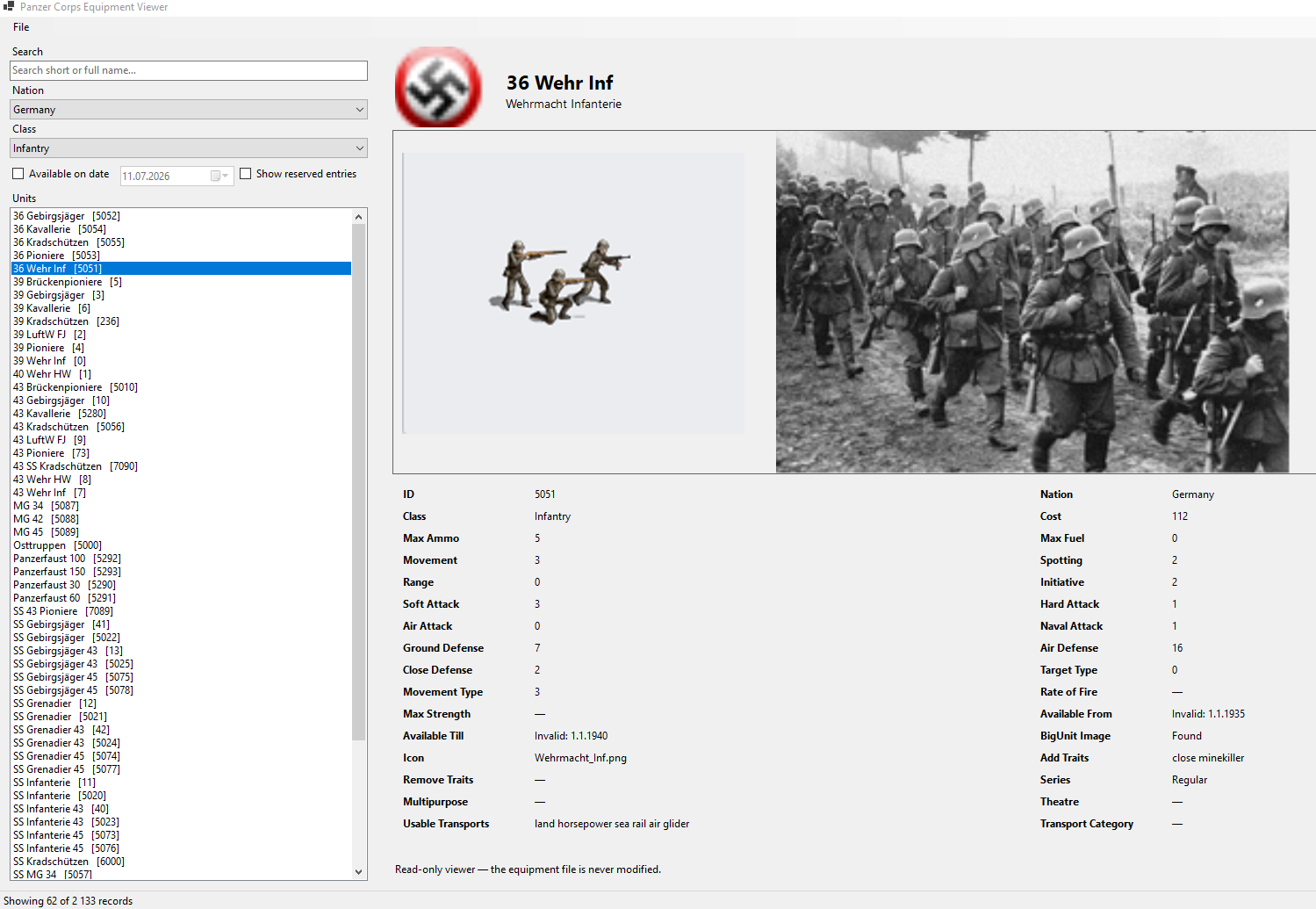This screenshot has width=1316, height=909.
Task: Click the units list scroll down arrow
Action: pos(358,871)
